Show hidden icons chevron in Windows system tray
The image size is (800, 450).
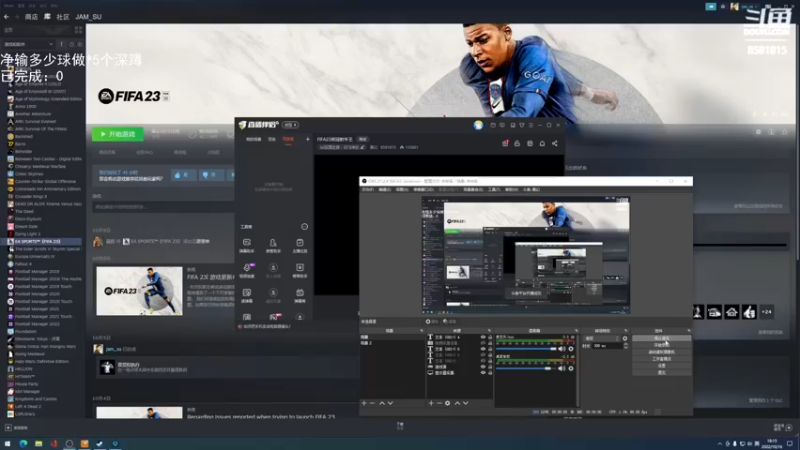[720, 444]
